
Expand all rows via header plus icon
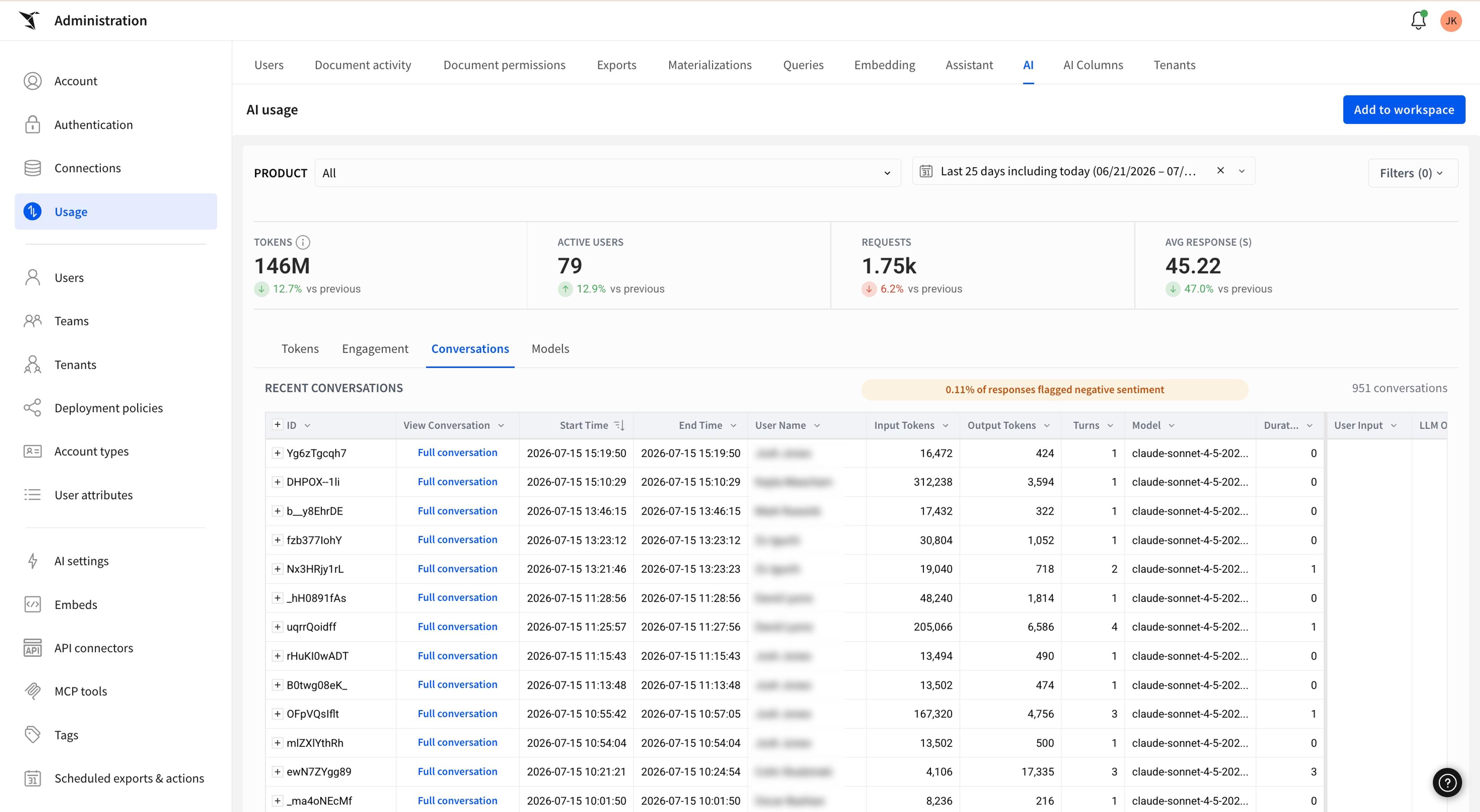click(x=277, y=424)
